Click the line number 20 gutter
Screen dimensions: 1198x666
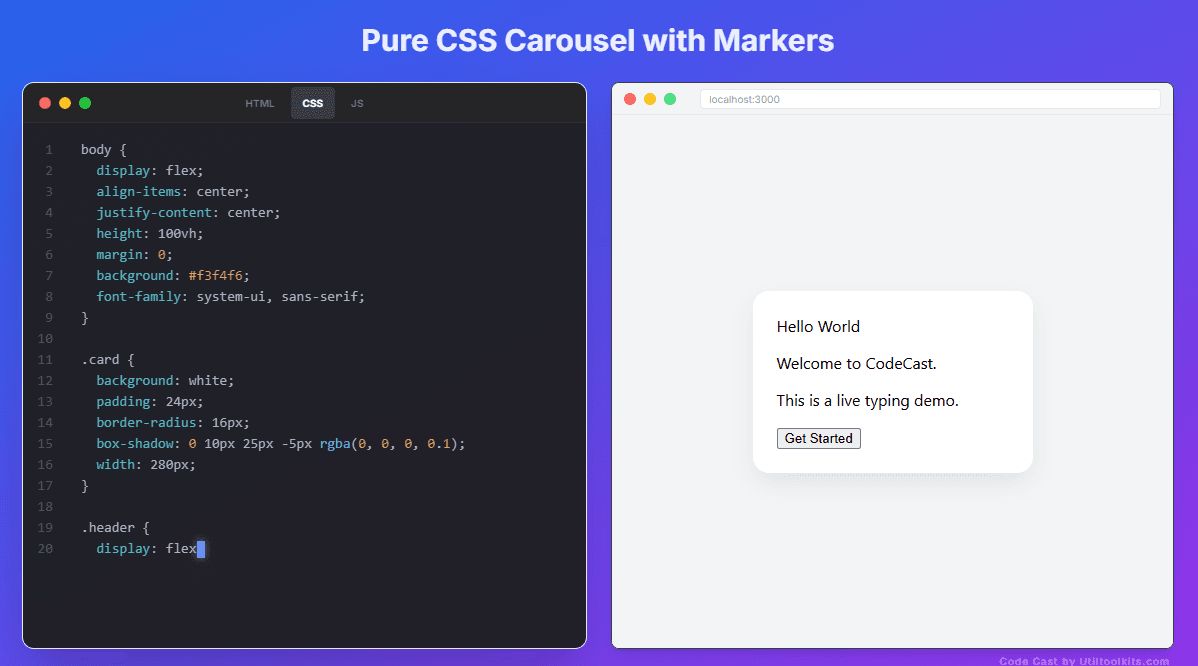pyautogui.click(x=46, y=548)
